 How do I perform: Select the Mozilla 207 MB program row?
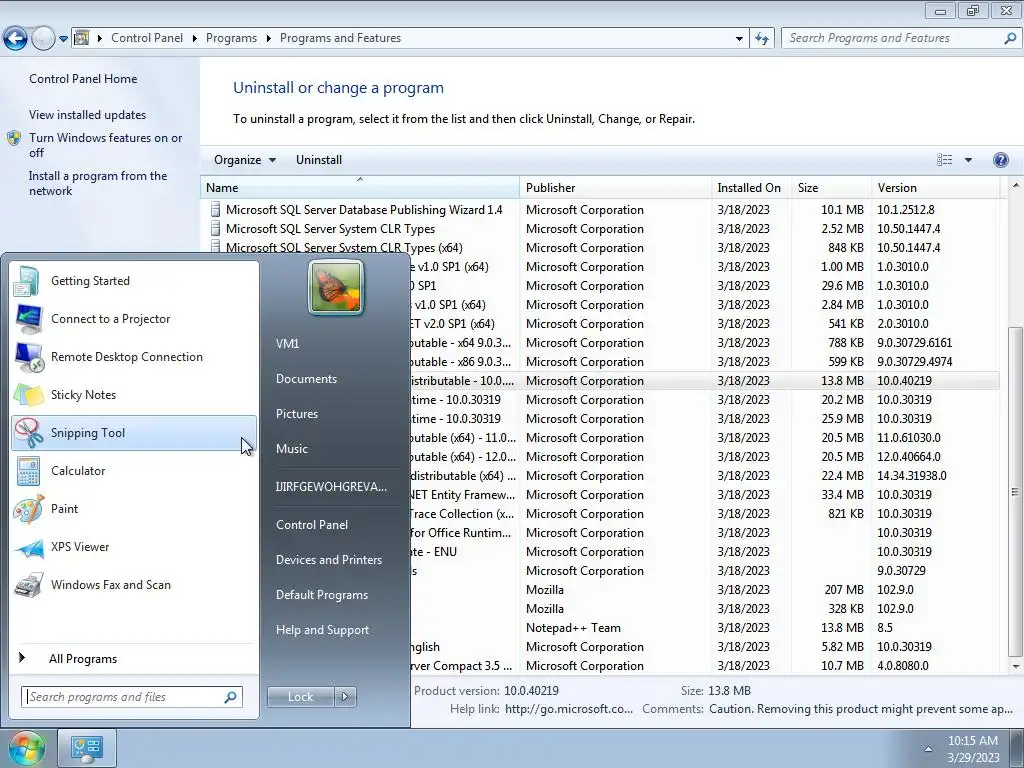(x=705, y=590)
